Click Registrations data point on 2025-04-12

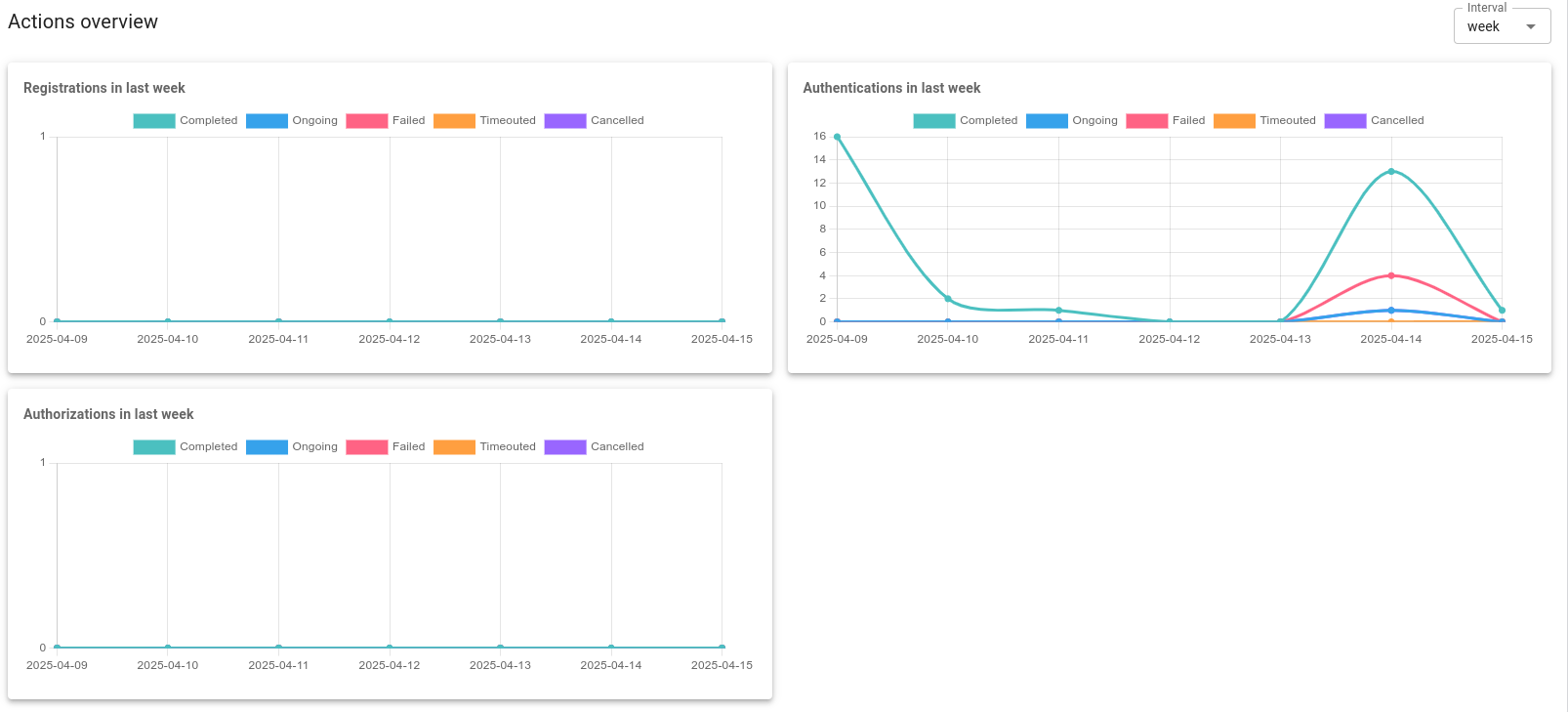click(390, 321)
